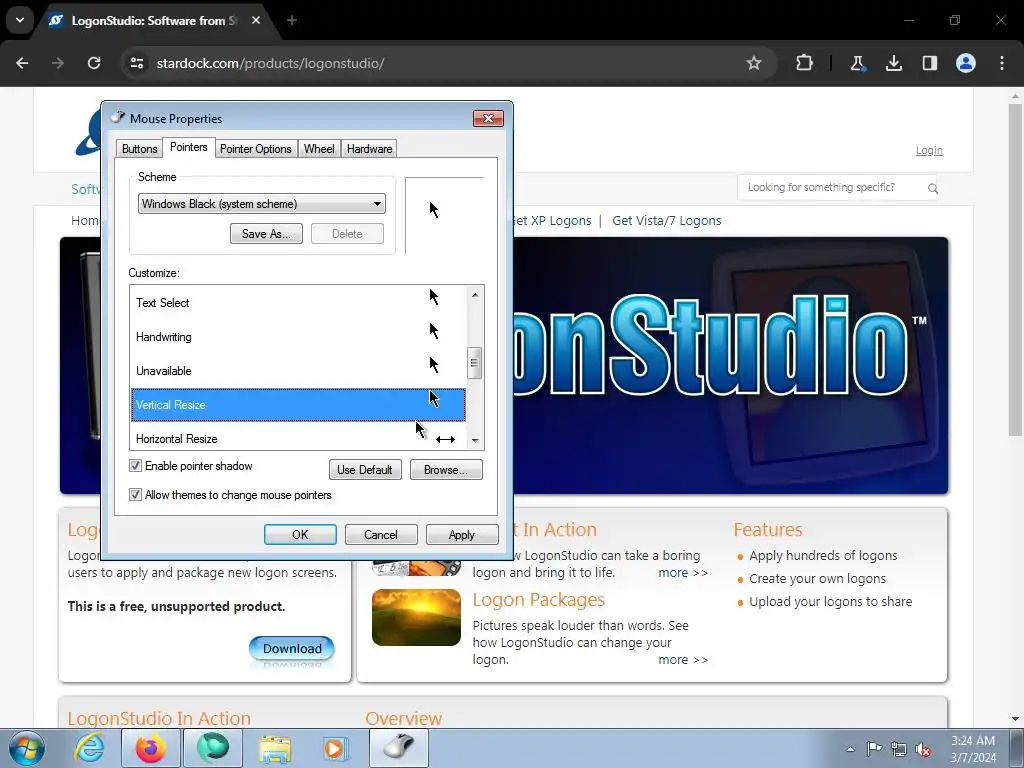Click the browser back arrow
This screenshot has width=1024, height=768.
tap(22, 63)
